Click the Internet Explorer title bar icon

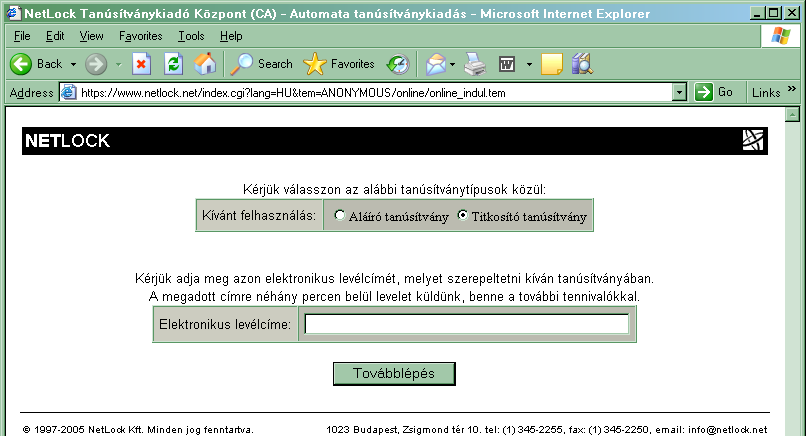click(x=13, y=12)
